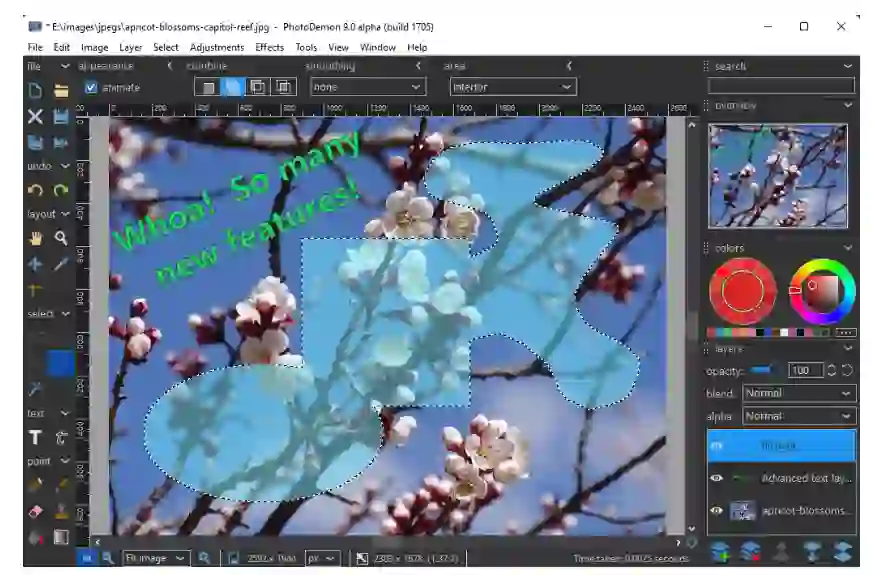Hide the apricot-blossoms layer eye icon
This screenshot has height=575, width=872.
pyautogui.click(x=716, y=510)
